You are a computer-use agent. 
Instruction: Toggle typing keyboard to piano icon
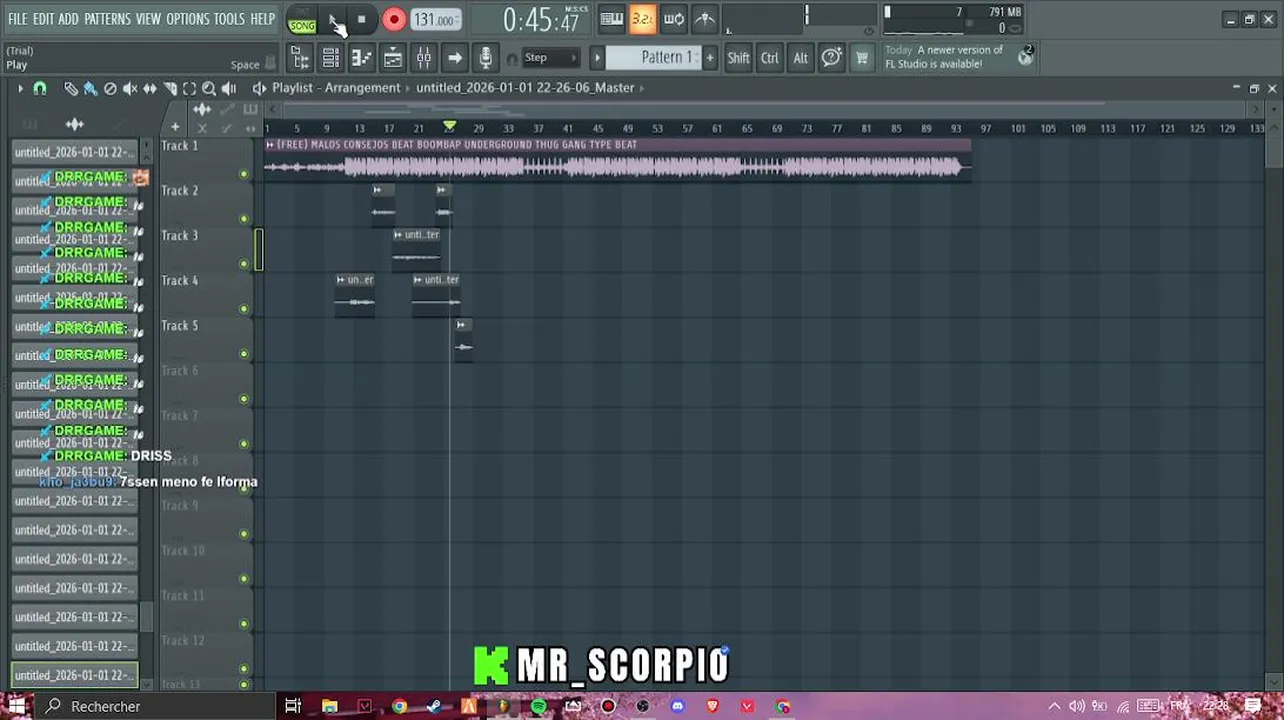point(612,19)
